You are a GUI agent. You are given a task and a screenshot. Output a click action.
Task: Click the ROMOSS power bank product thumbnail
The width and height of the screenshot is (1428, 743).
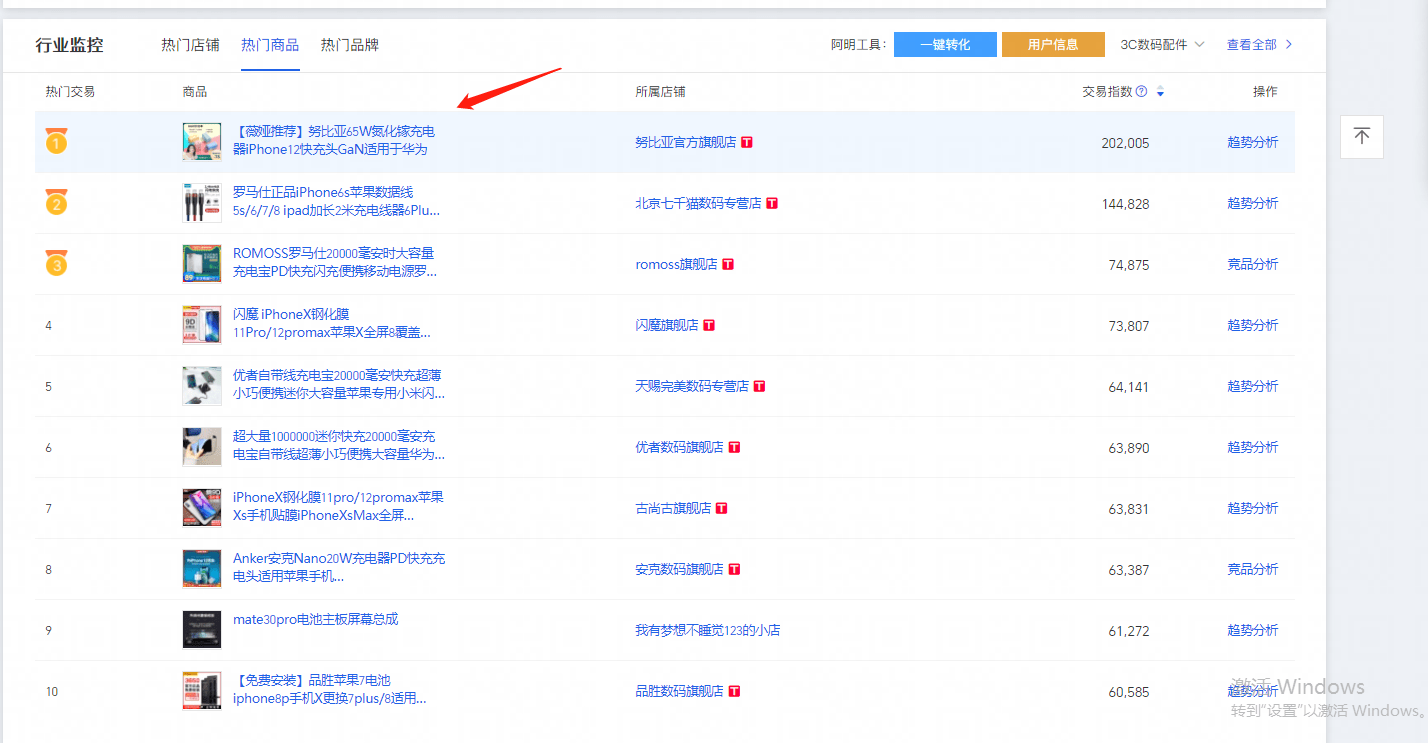pos(202,264)
